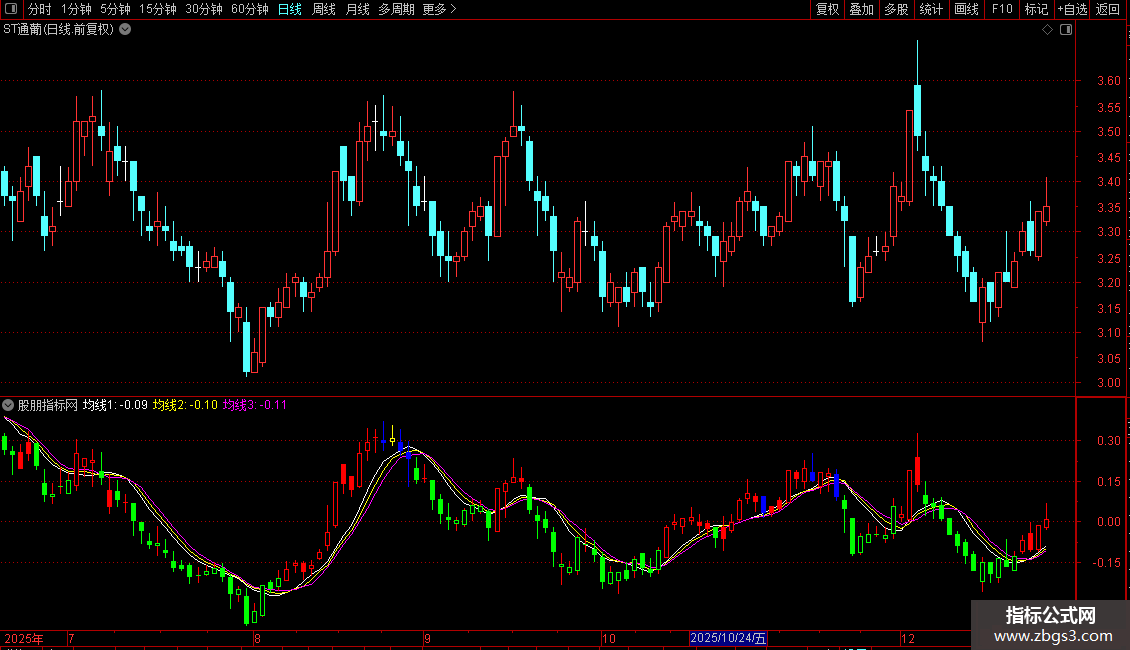The width and height of the screenshot is (1130, 650).
Task: Expand the 更多 periods menu
Action: 439,9
